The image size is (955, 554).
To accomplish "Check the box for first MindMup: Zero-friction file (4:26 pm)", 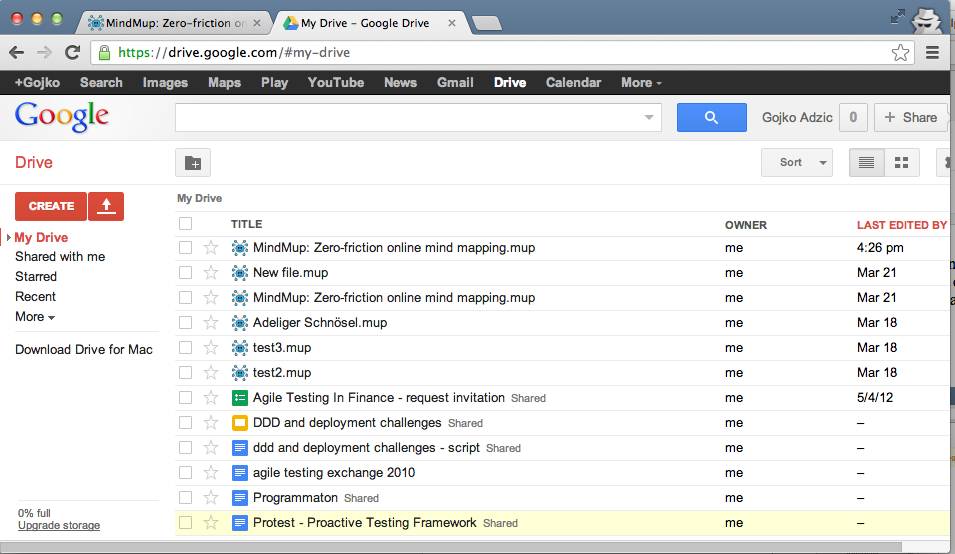I will 186,247.
